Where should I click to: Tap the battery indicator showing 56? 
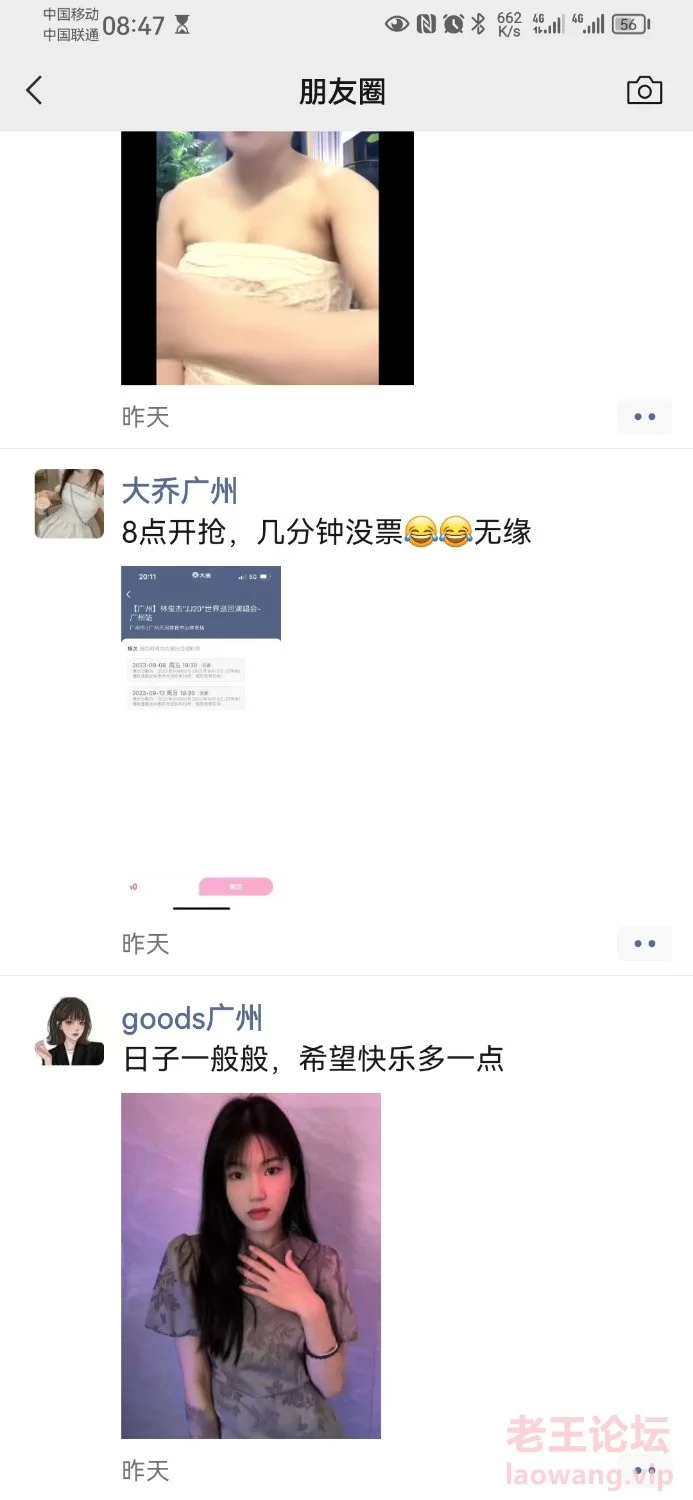coord(630,25)
